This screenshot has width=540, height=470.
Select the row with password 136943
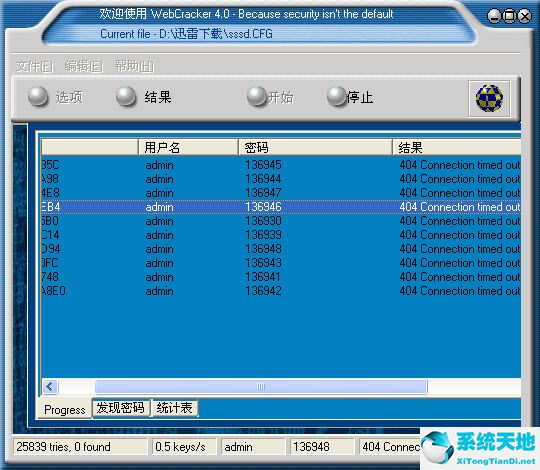[281, 263]
